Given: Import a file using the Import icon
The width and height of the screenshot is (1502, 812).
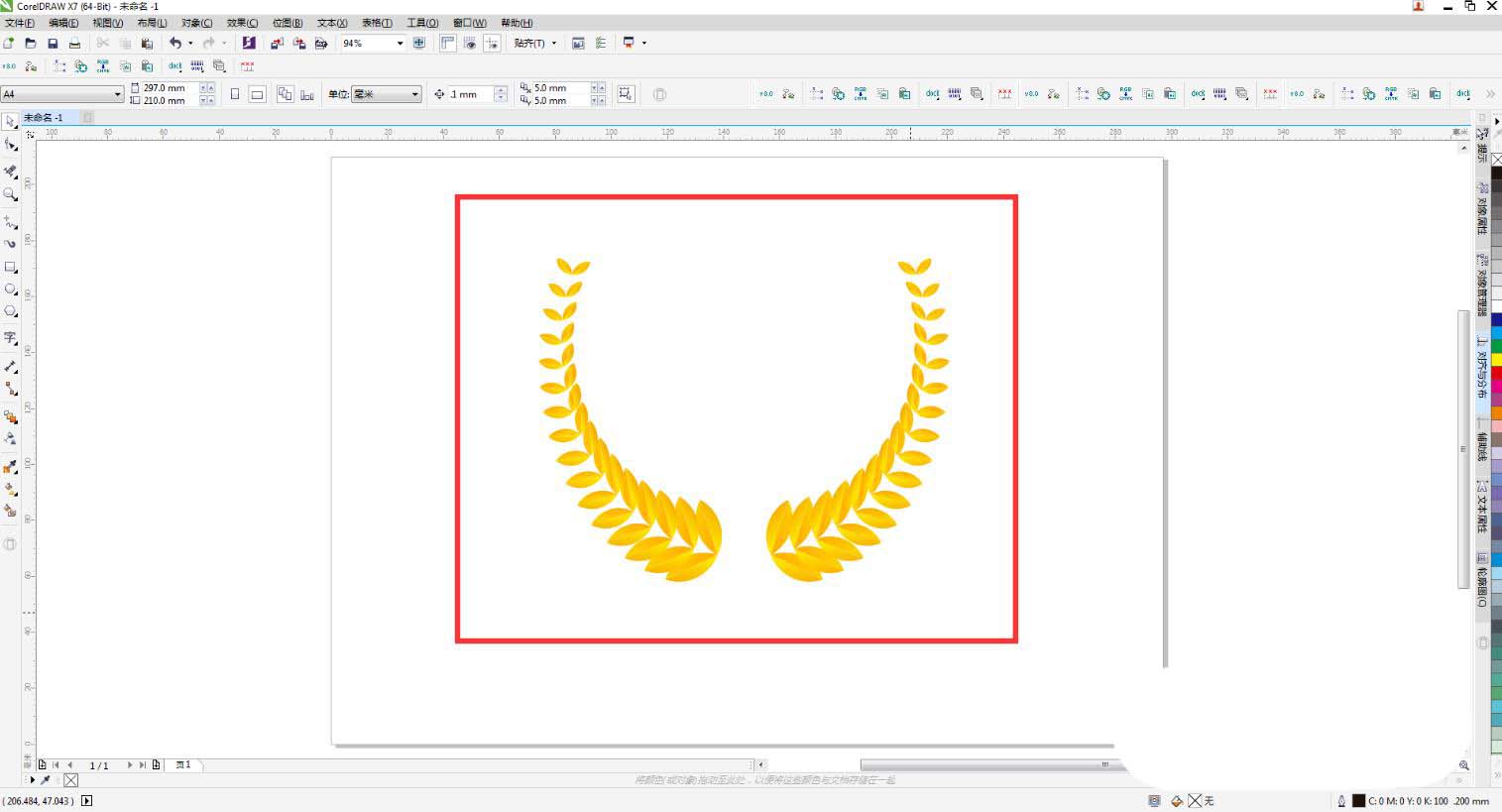Looking at the screenshot, I should point(277,43).
